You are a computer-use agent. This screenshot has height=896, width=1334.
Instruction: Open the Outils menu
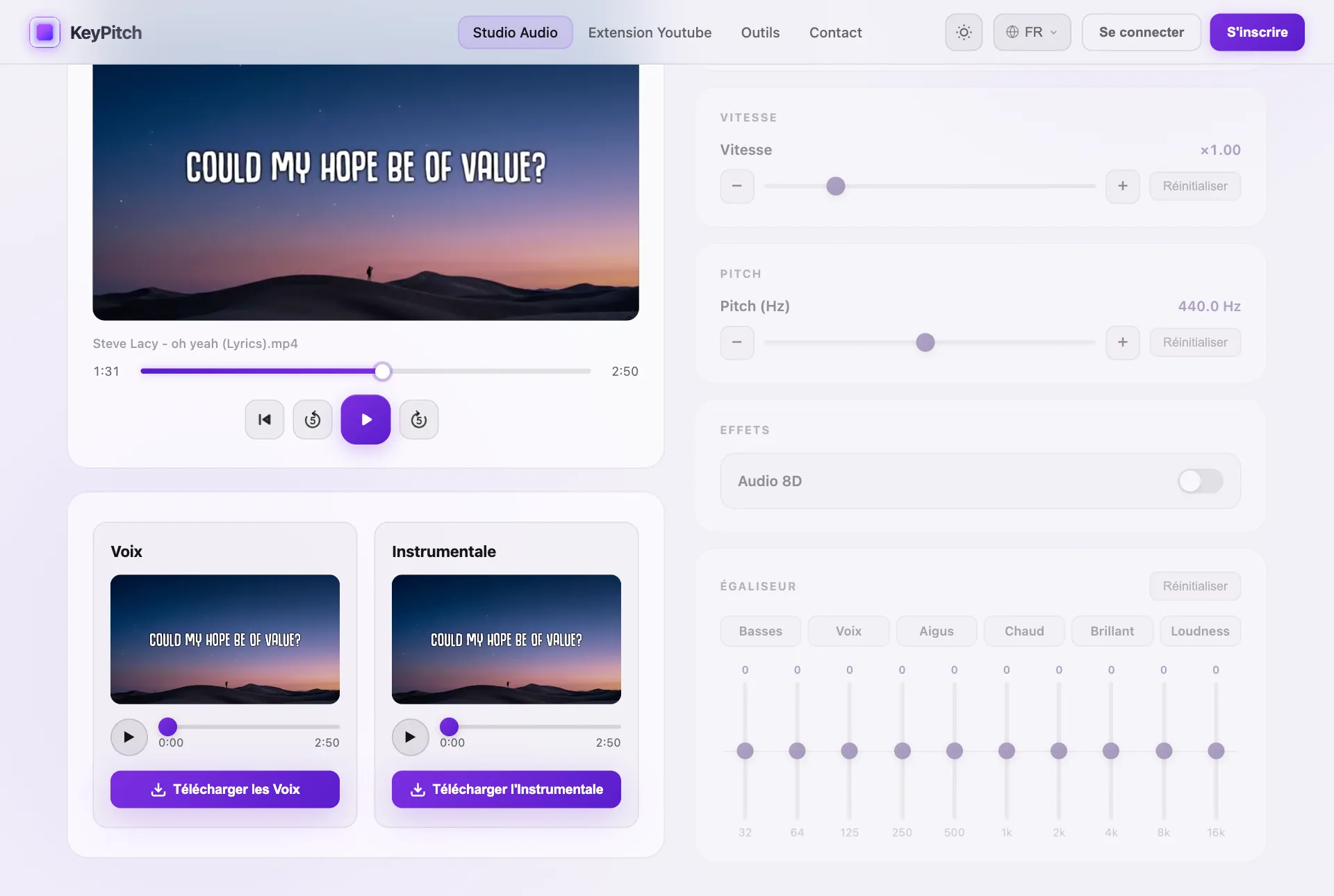pyautogui.click(x=760, y=33)
